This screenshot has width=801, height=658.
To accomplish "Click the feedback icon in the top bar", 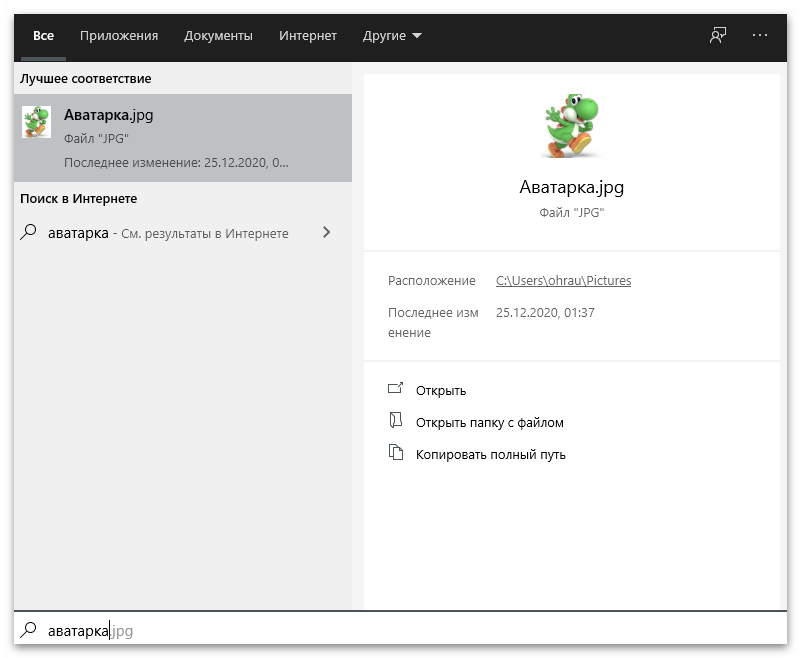I will pyautogui.click(x=717, y=35).
